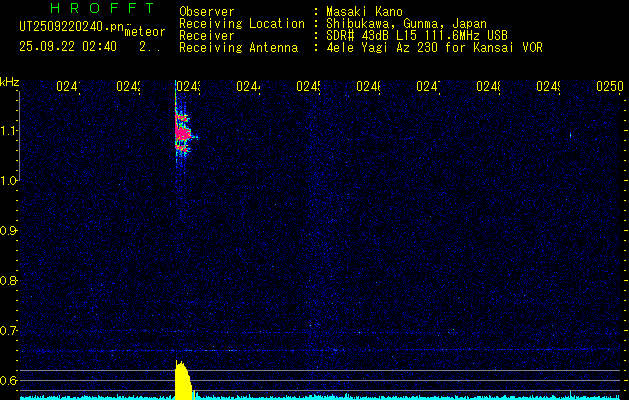Image resolution: width=629 pixels, height=400 pixels.
Task: Click Shibukawa, Gunma, Japan text
Action: 406,24
